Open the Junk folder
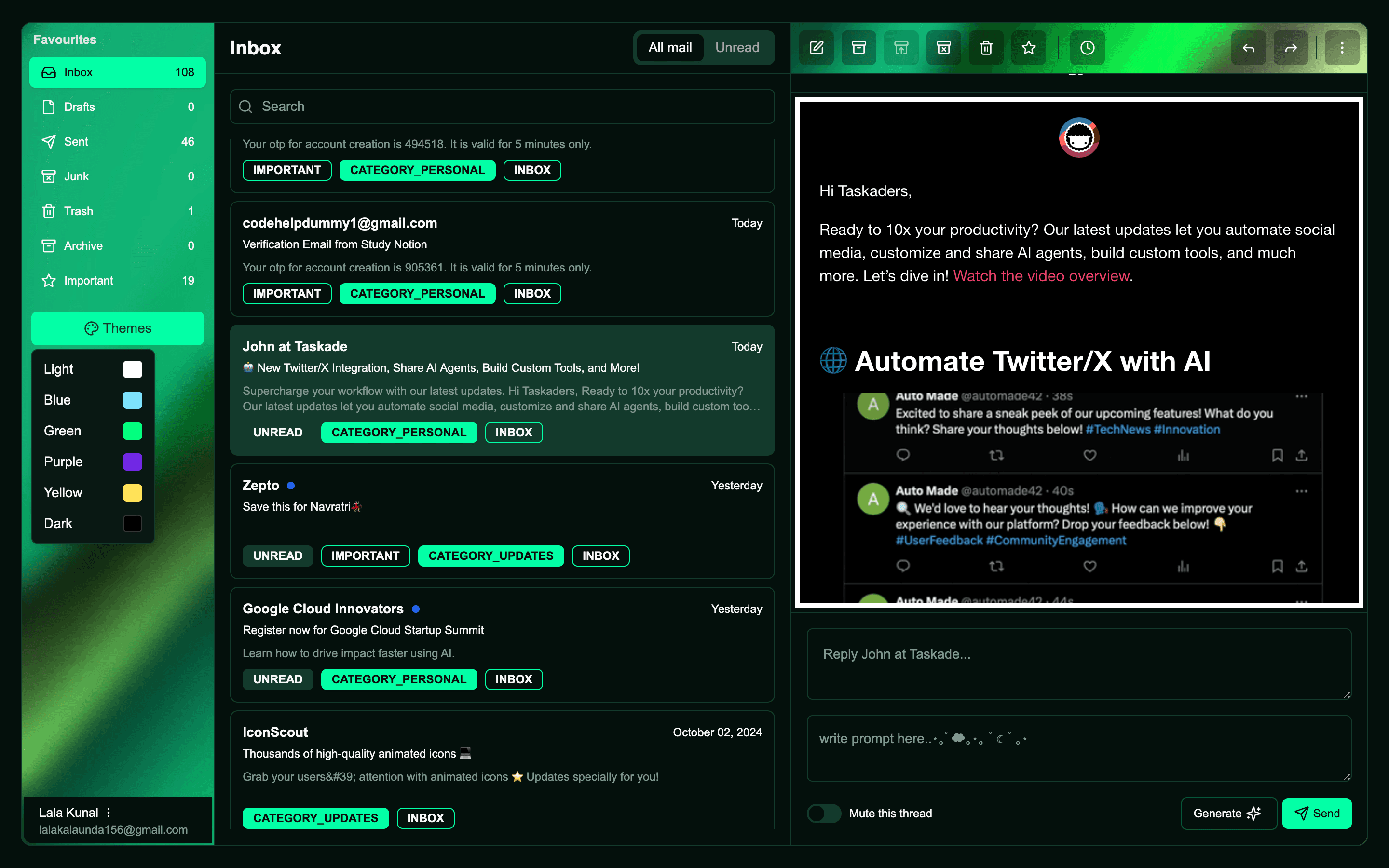 point(118,176)
